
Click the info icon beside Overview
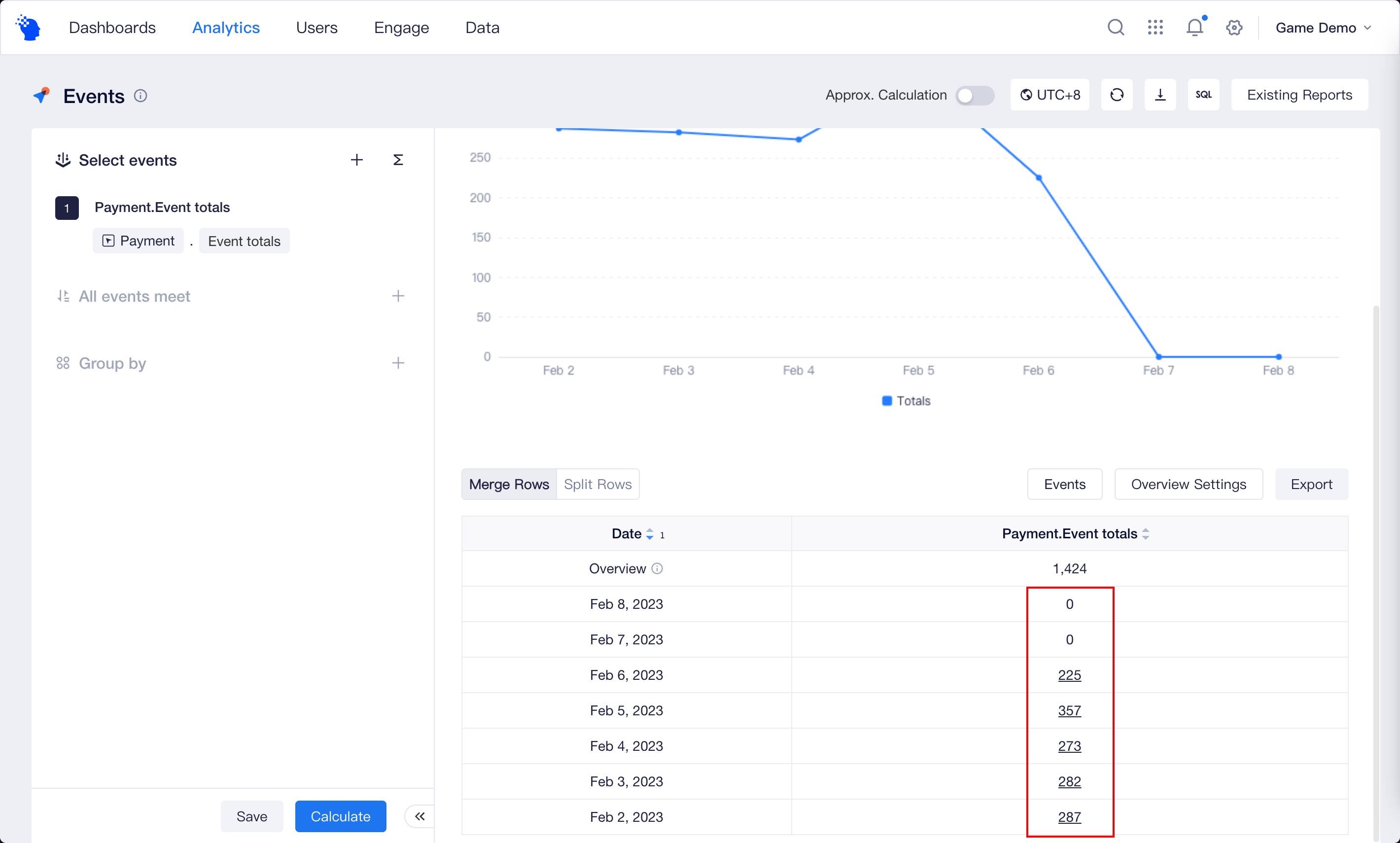657,568
